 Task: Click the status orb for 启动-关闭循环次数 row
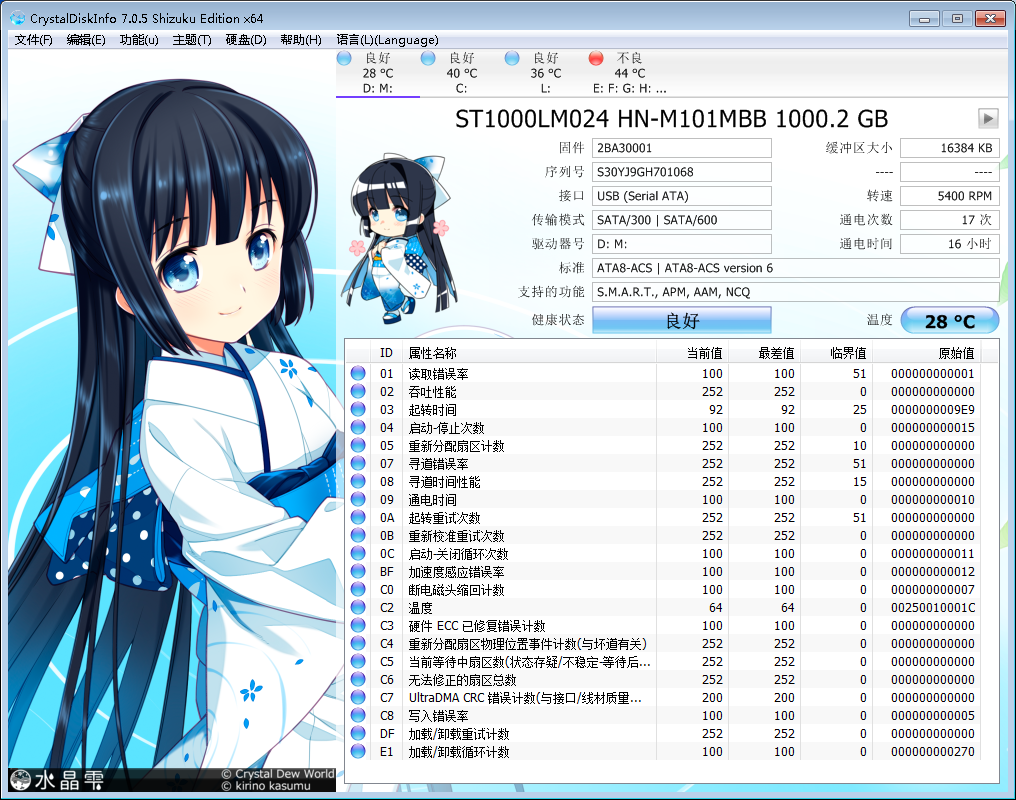[358, 553]
